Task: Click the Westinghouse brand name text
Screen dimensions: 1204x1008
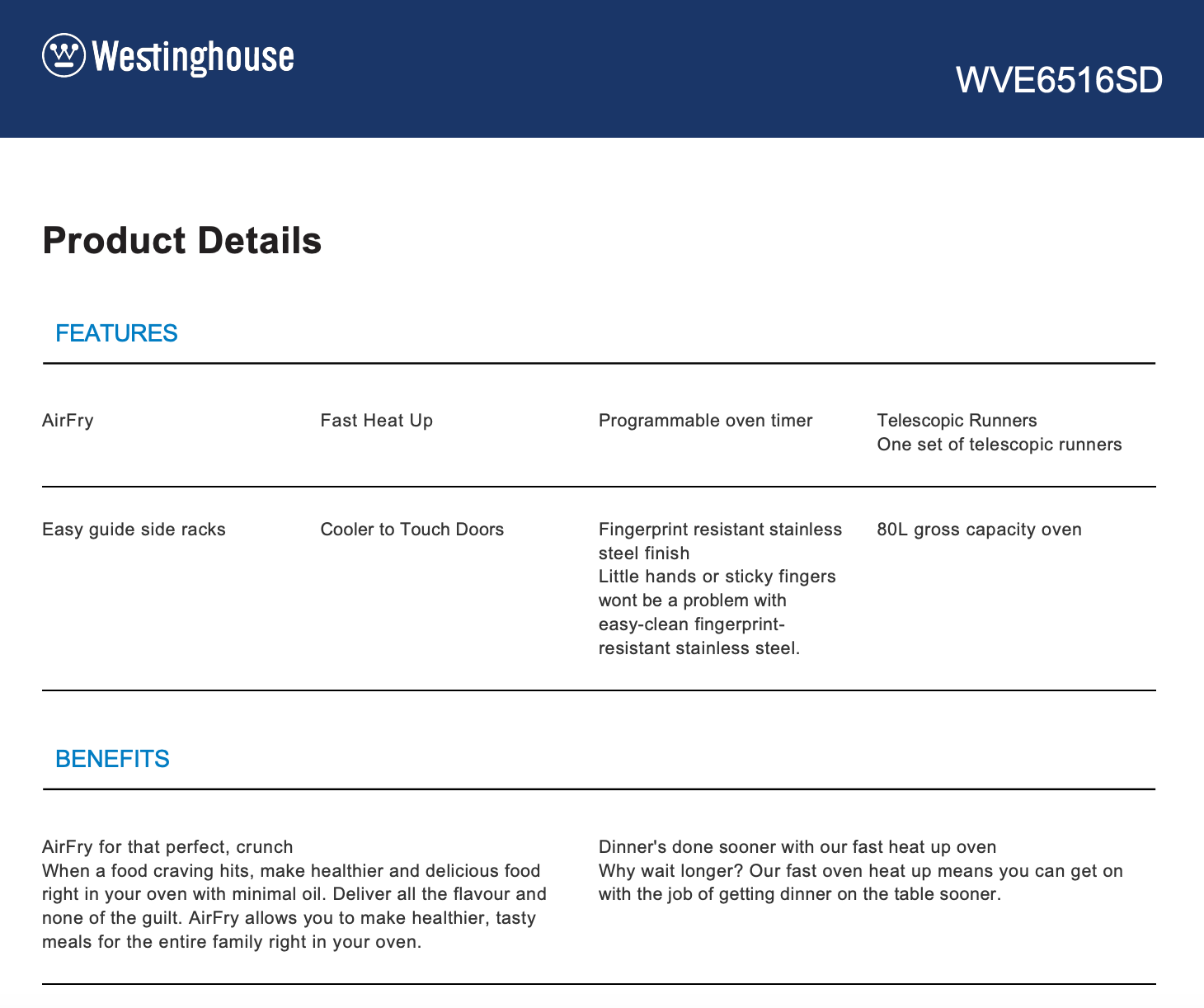Action: tap(193, 56)
